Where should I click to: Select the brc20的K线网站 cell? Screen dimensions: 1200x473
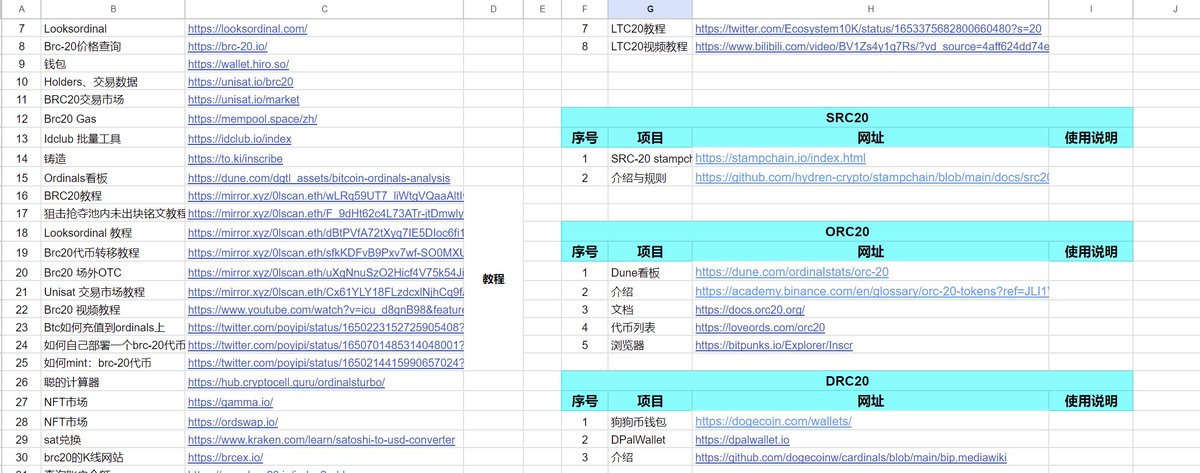[x=112, y=458]
